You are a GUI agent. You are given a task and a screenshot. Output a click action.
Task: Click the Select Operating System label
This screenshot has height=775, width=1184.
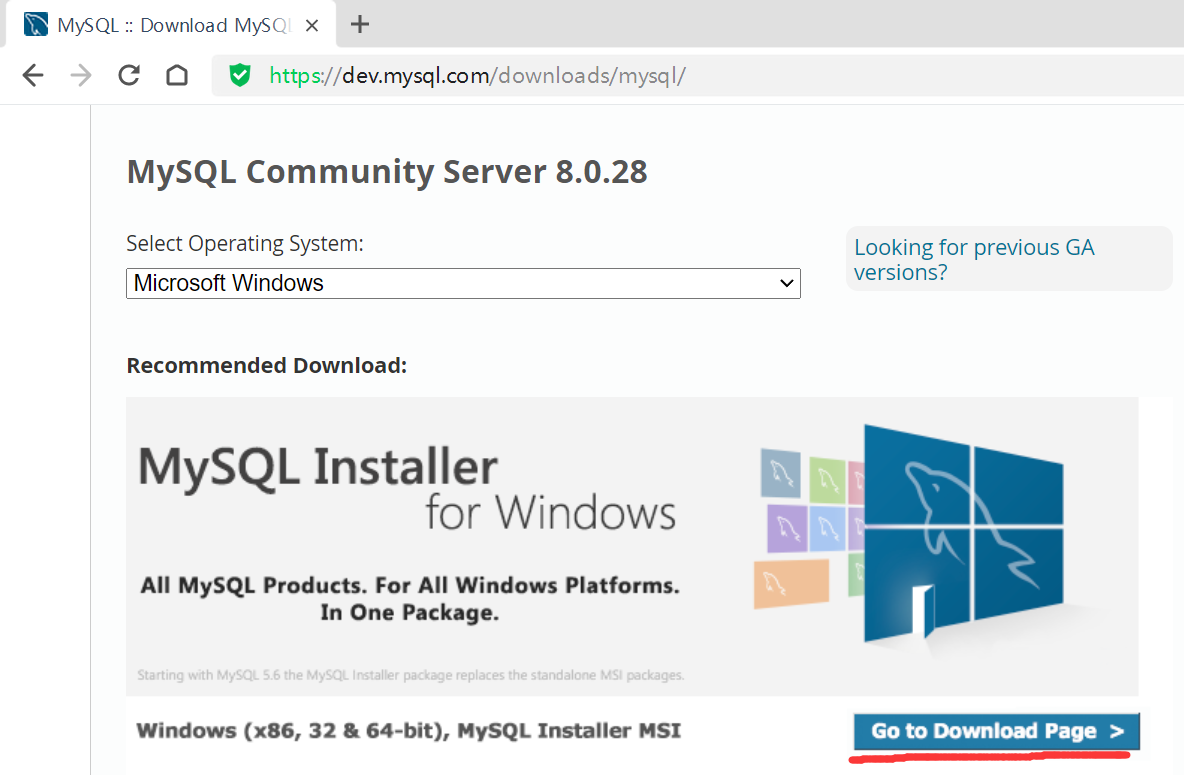pos(245,244)
